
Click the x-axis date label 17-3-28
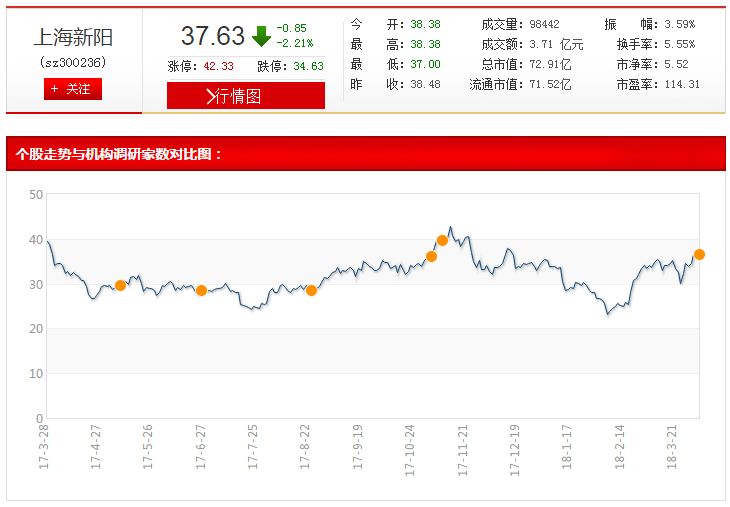click(43, 447)
